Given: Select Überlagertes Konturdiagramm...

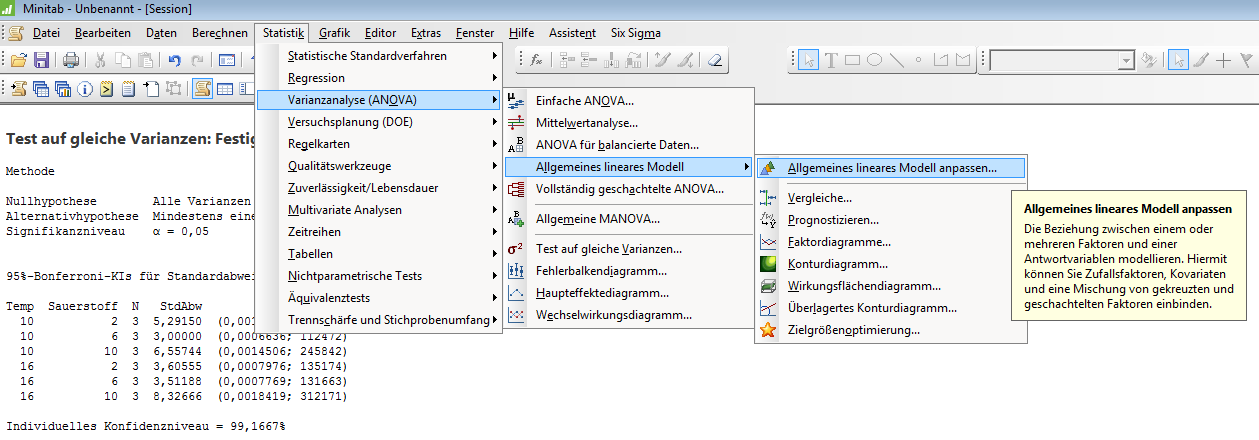Looking at the screenshot, I should pyautogui.click(x=891, y=308).
